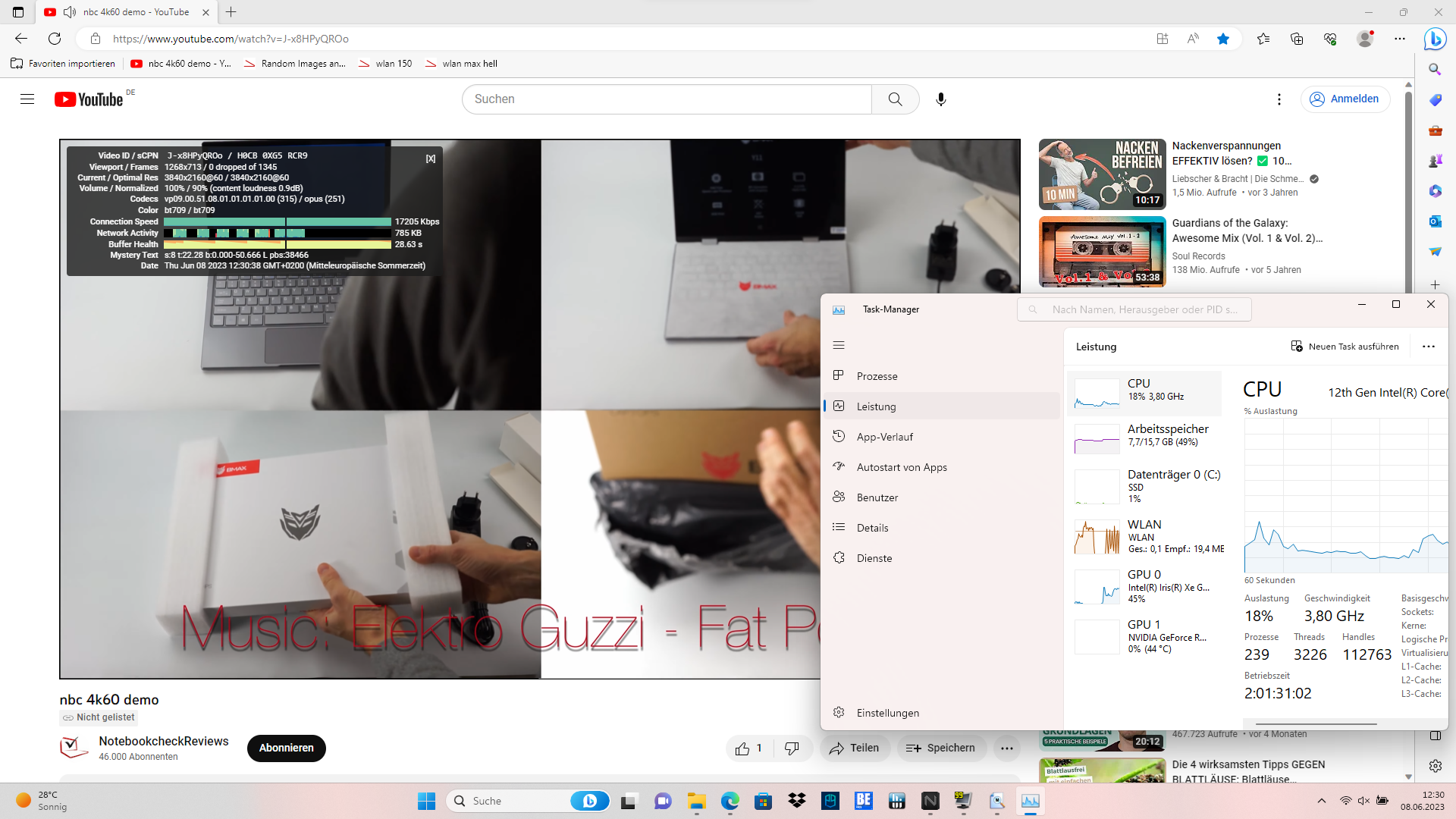Click the Abonnieren button

tap(286, 748)
